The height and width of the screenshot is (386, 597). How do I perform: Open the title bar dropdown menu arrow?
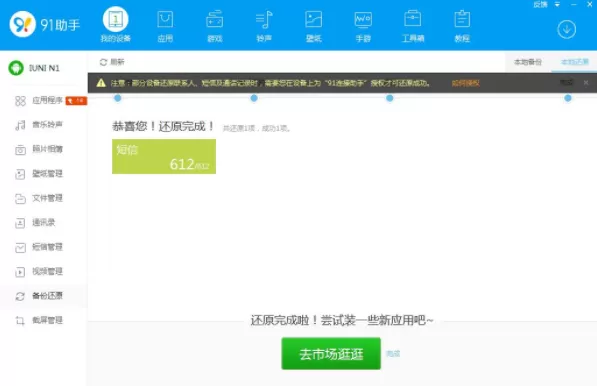[557, 4]
